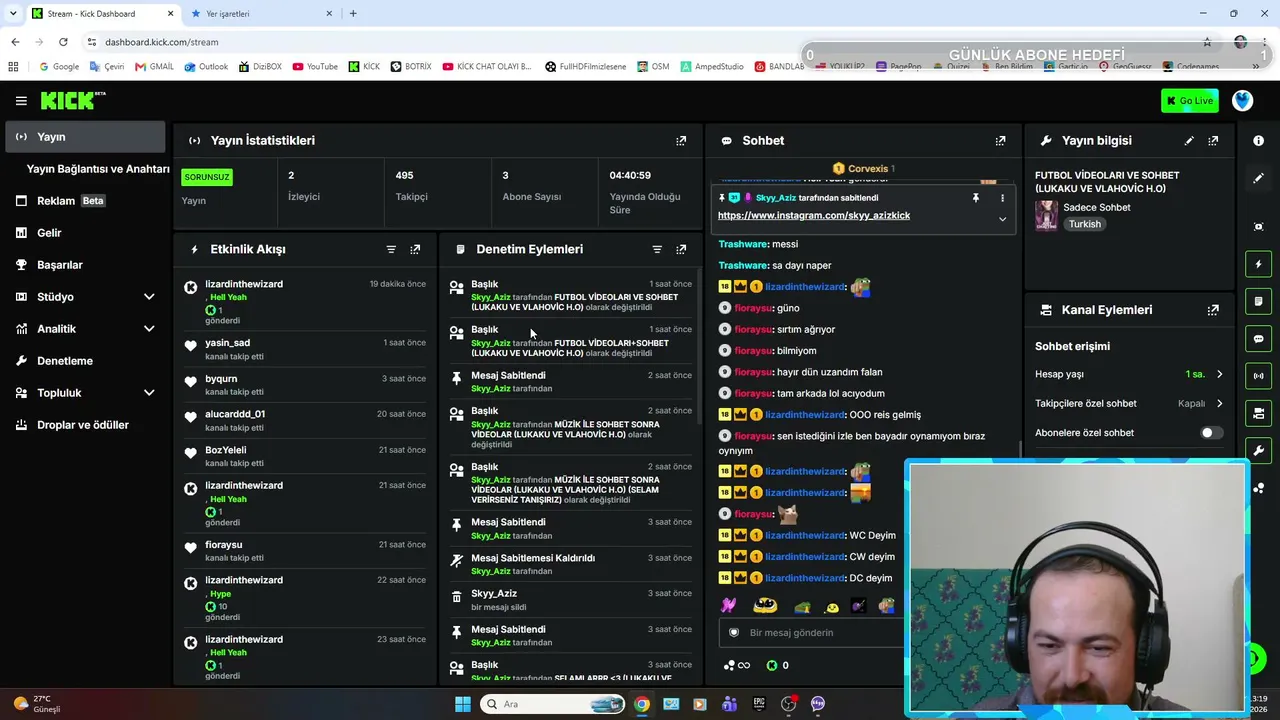The width and height of the screenshot is (1280, 720).
Task: Open the BOTRİX bookmark
Action: tap(410, 67)
